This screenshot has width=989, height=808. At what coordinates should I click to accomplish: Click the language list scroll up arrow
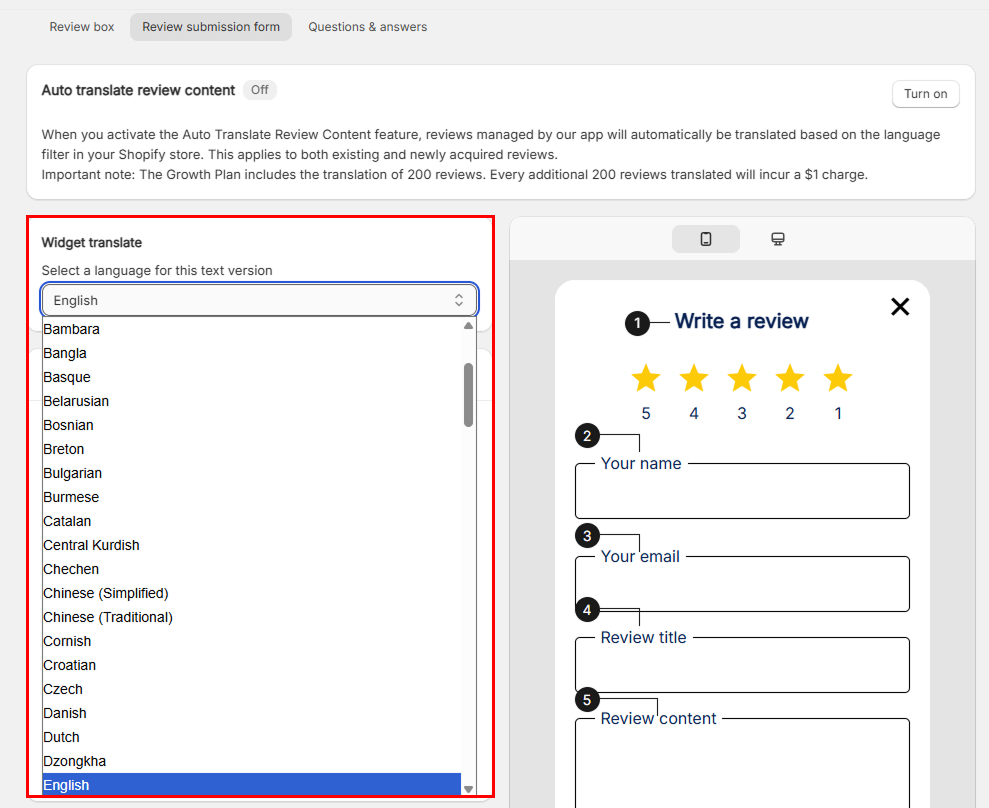pyautogui.click(x=468, y=326)
